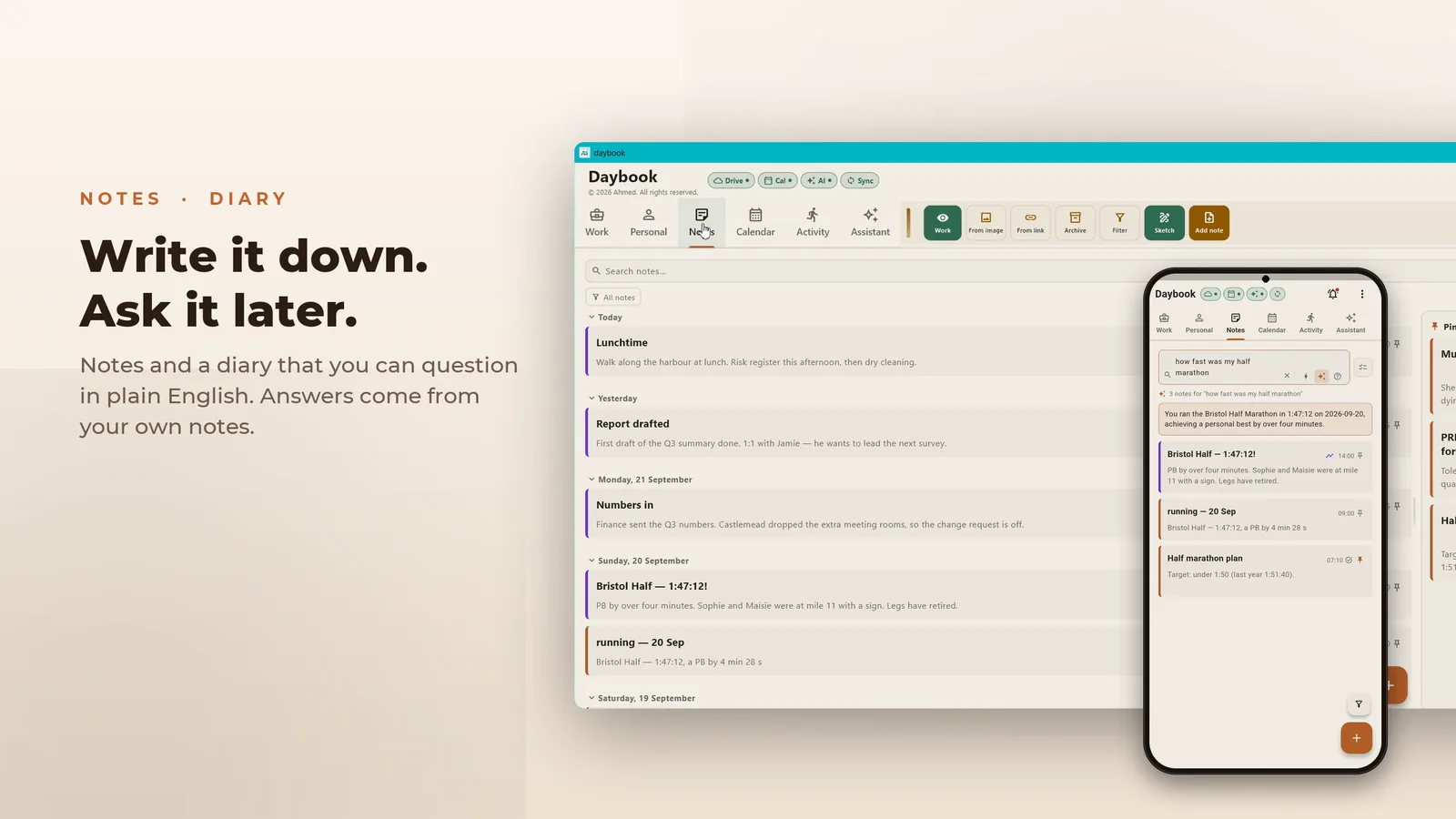Tap the phone filter funnel button
The height and width of the screenshot is (819, 1456).
[x=1359, y=704]
